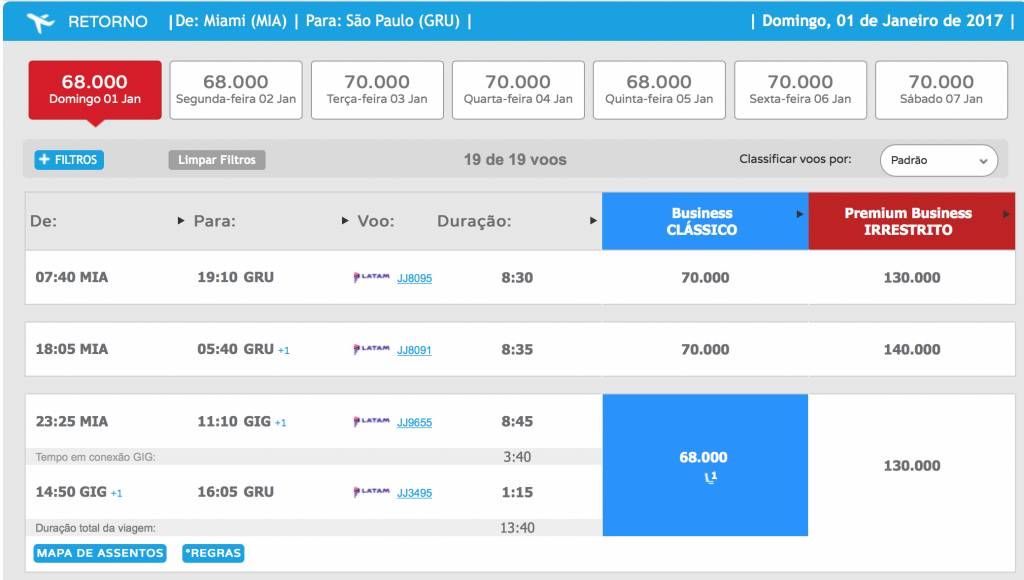Click the LATAM logo for flight JJ8091
This screenshot has height=580, width=1024.
[371, 349]
